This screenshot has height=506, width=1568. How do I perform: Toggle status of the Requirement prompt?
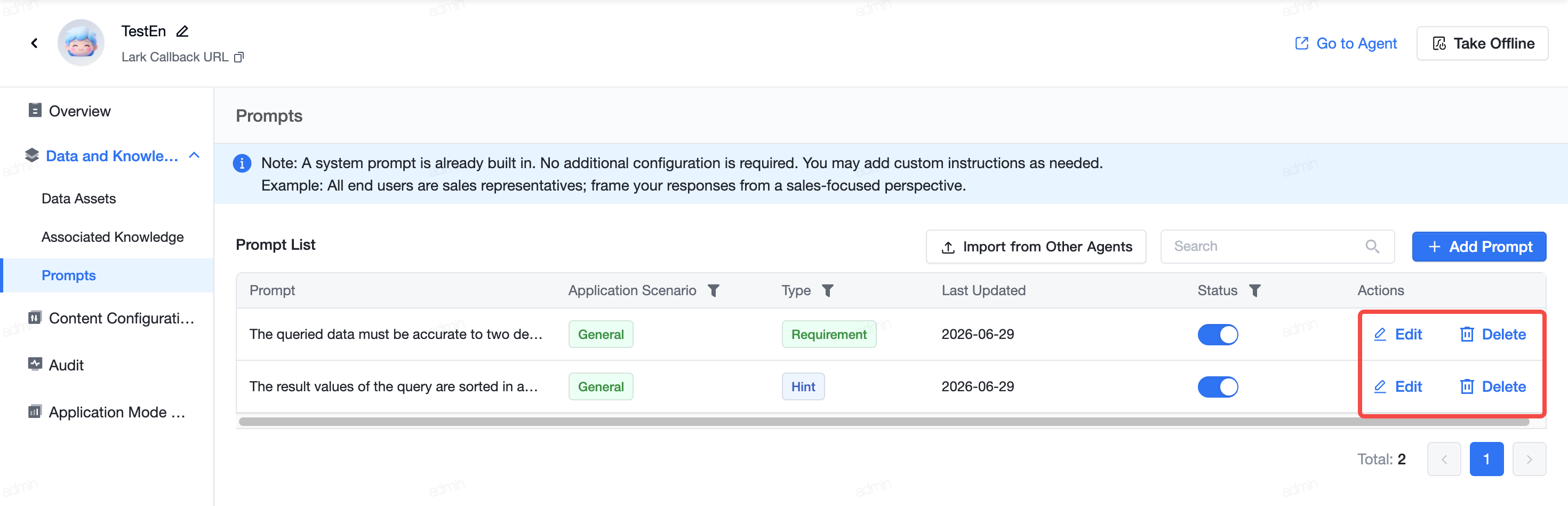tap(1218, 334)
